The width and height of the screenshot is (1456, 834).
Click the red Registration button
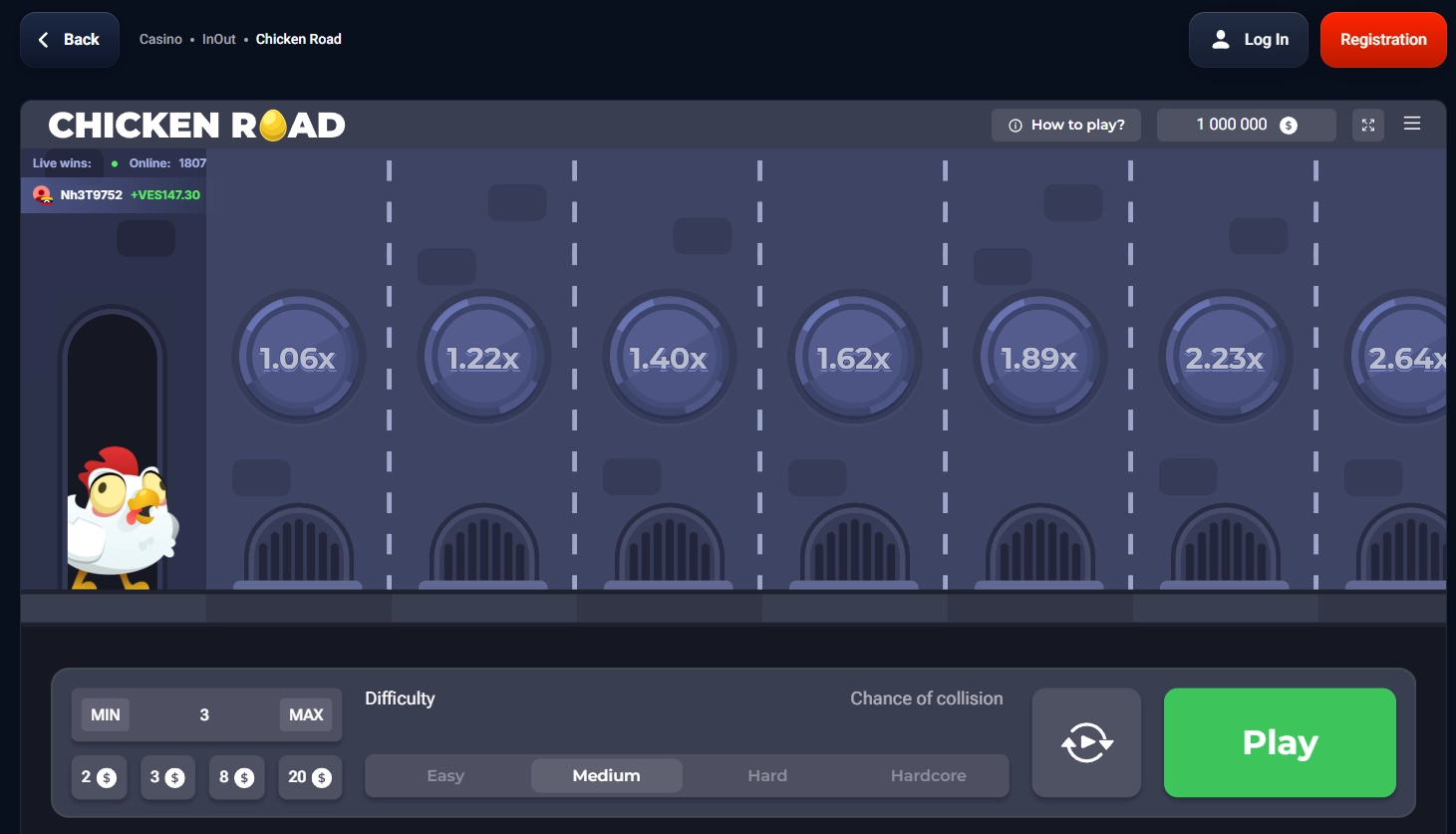[x=1383, y=40]
